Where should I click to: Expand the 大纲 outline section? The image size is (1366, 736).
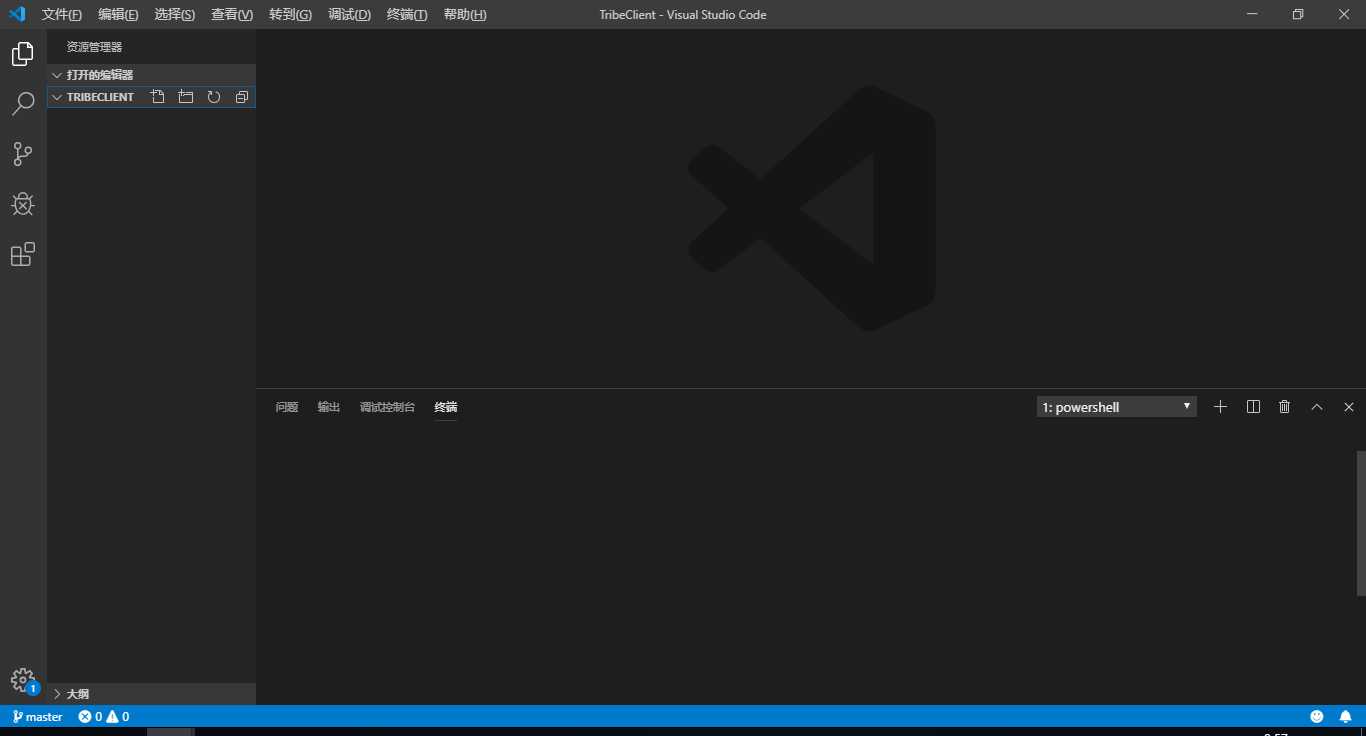(x=151, y=694)
